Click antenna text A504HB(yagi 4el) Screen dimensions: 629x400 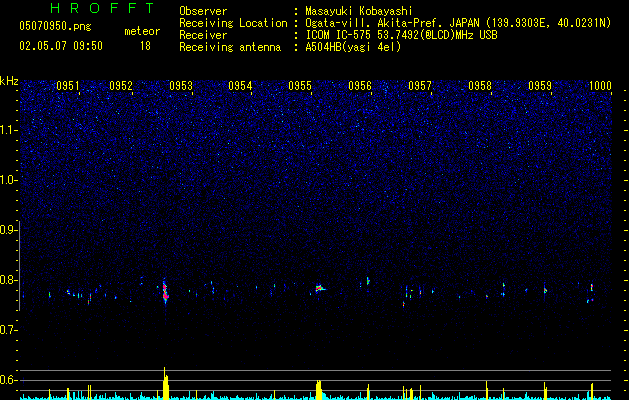(x=353, y=47)
